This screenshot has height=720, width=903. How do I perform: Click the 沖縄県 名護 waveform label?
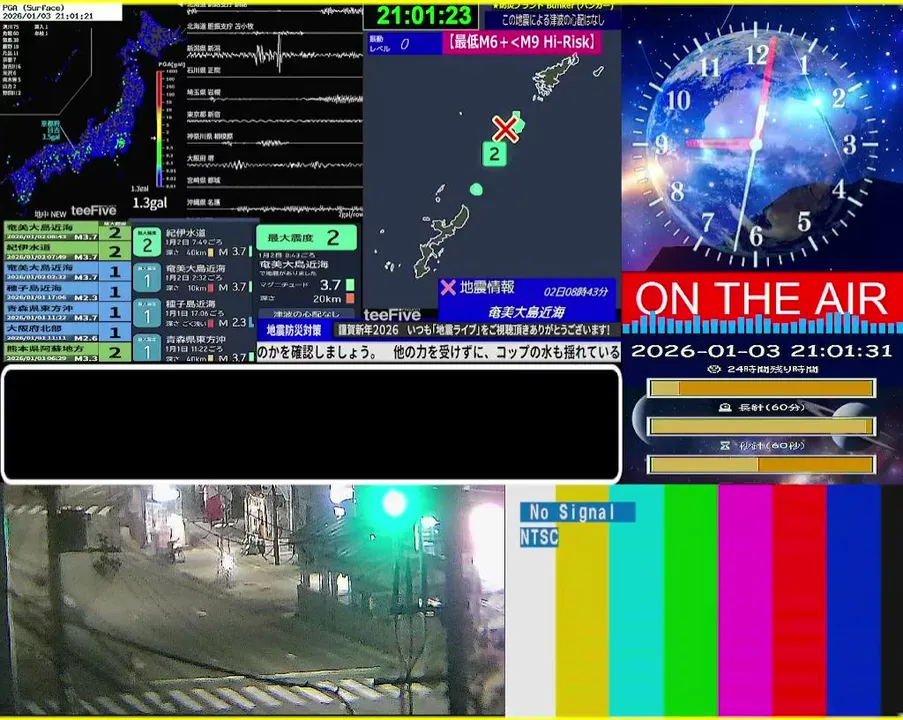pos(203,202)
